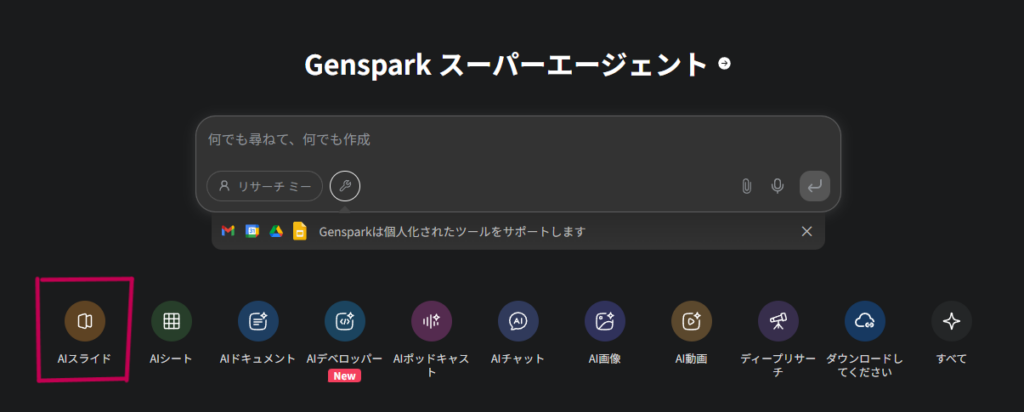1024x412 pixels.
Task: Click the Google Calendar icon
Action: click(252, 231)
